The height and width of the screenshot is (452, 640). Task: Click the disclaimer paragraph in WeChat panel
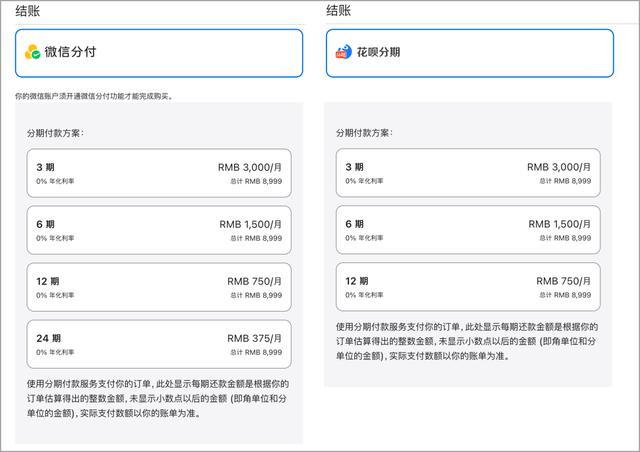(158, 399)
